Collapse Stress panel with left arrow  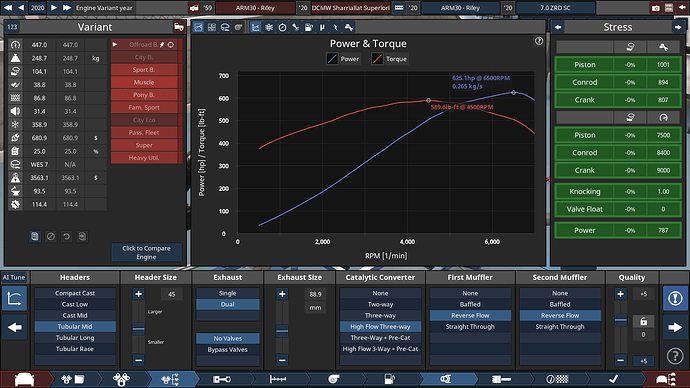[x=558, y=27]
